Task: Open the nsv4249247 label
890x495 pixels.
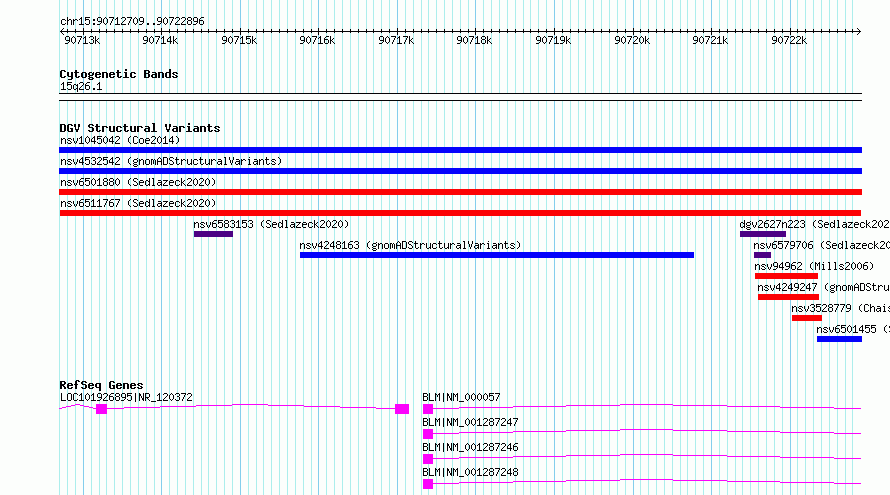Action: click(824, 287)
